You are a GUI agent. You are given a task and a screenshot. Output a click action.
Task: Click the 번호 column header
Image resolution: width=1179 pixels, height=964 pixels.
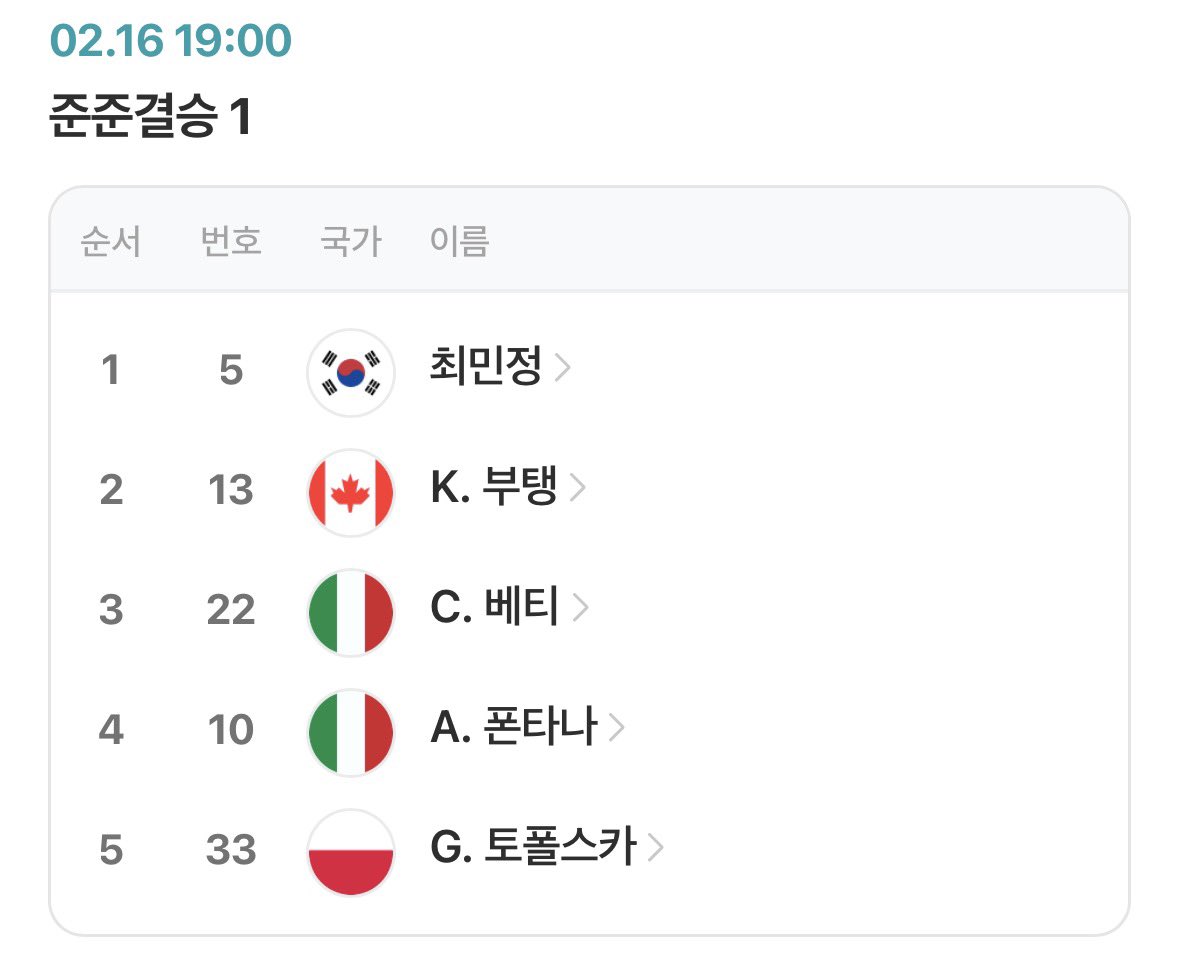coord(231,242)
